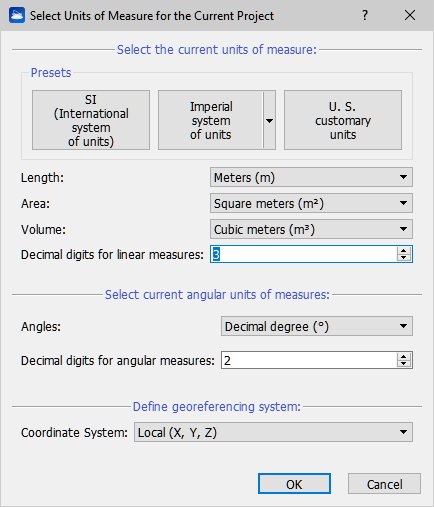Open the Imperial preset dropdown arrow

270,120
